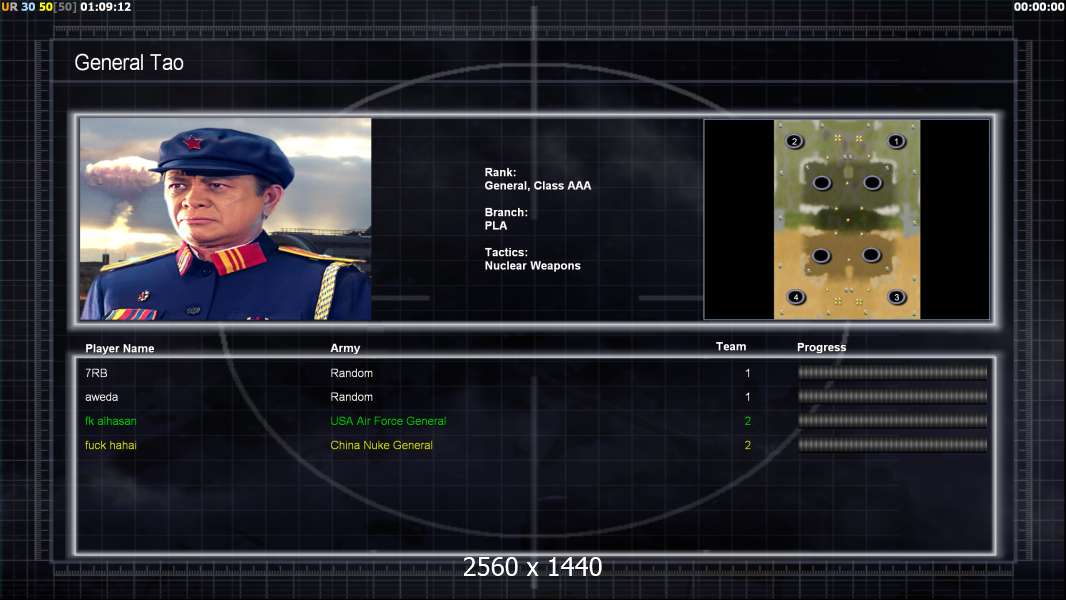This screenshot has height=600, width=1066.
Task: Click General Tao portrait image
Action: [x=226, y=219]
